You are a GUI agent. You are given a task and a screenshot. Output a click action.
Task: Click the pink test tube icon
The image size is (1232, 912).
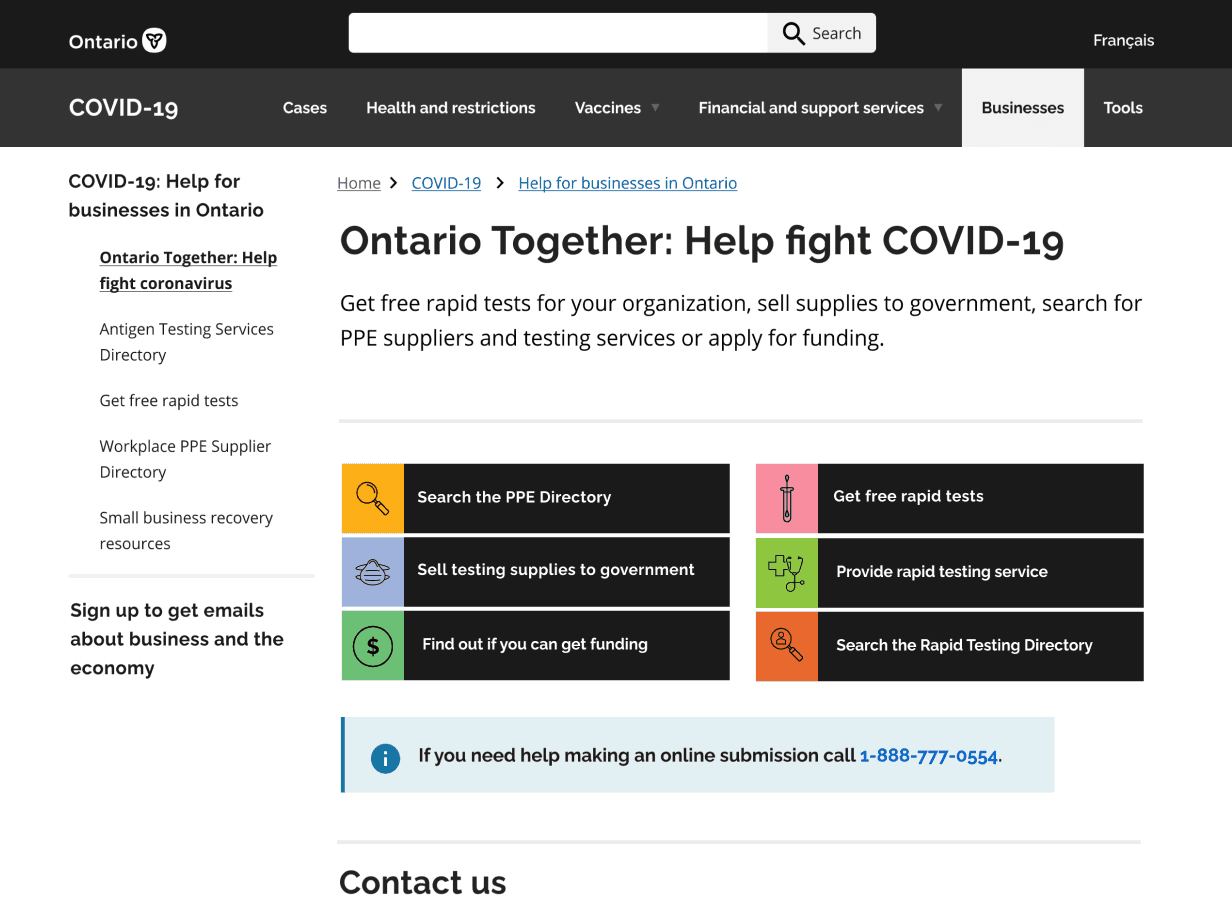coord(787,497)
